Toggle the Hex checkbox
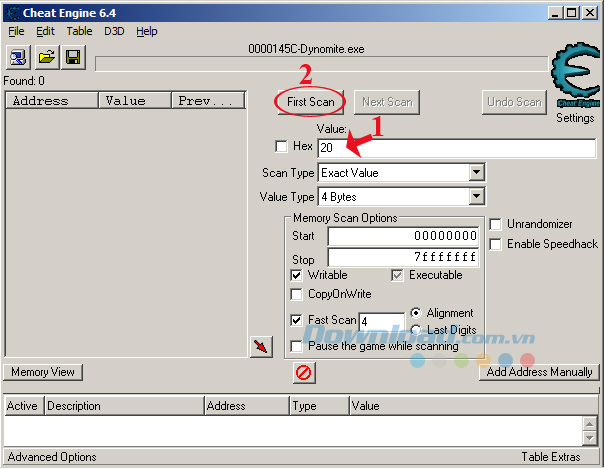This screenshot has width=604, height=469. click(281, 146)
